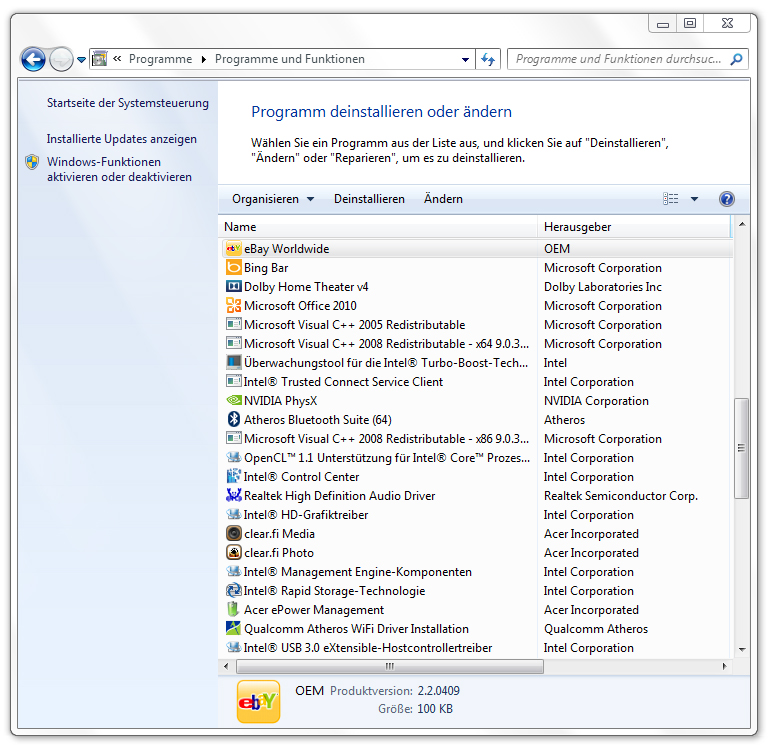Click the Dolby Home Theater v4 icon

[233, 286]
